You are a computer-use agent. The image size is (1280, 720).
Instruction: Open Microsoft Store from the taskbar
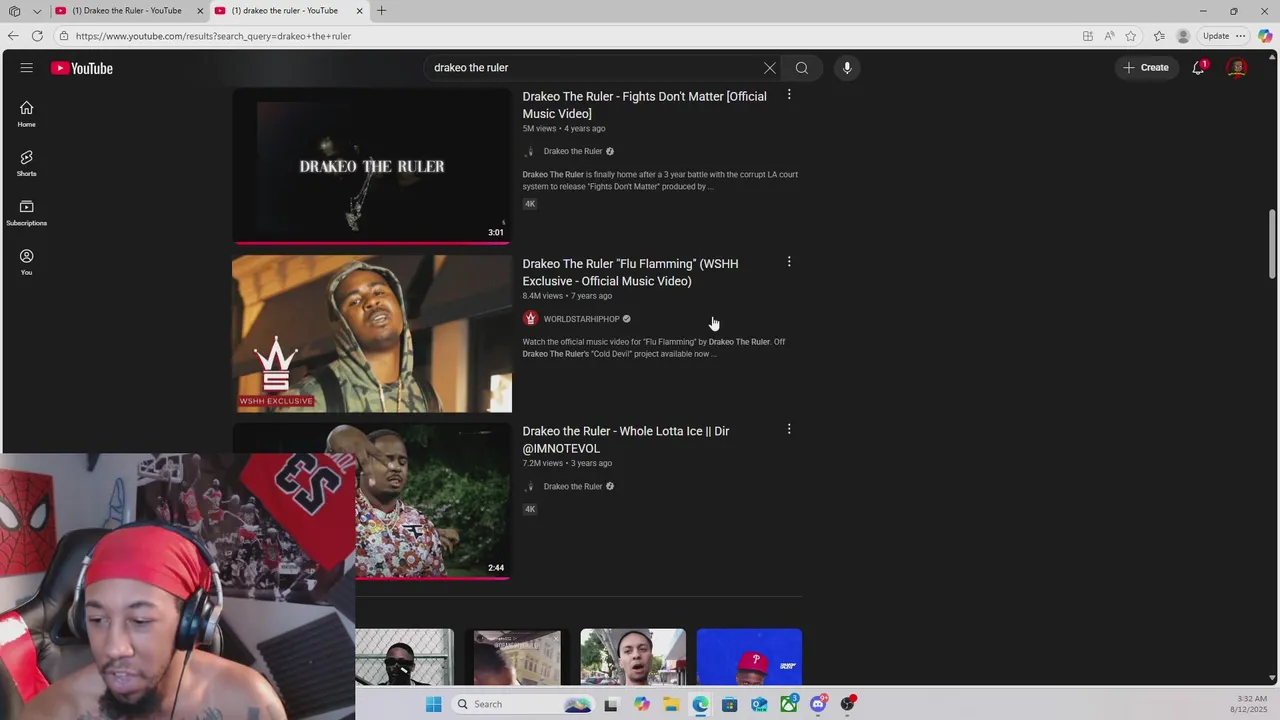[x=730, y=704]
